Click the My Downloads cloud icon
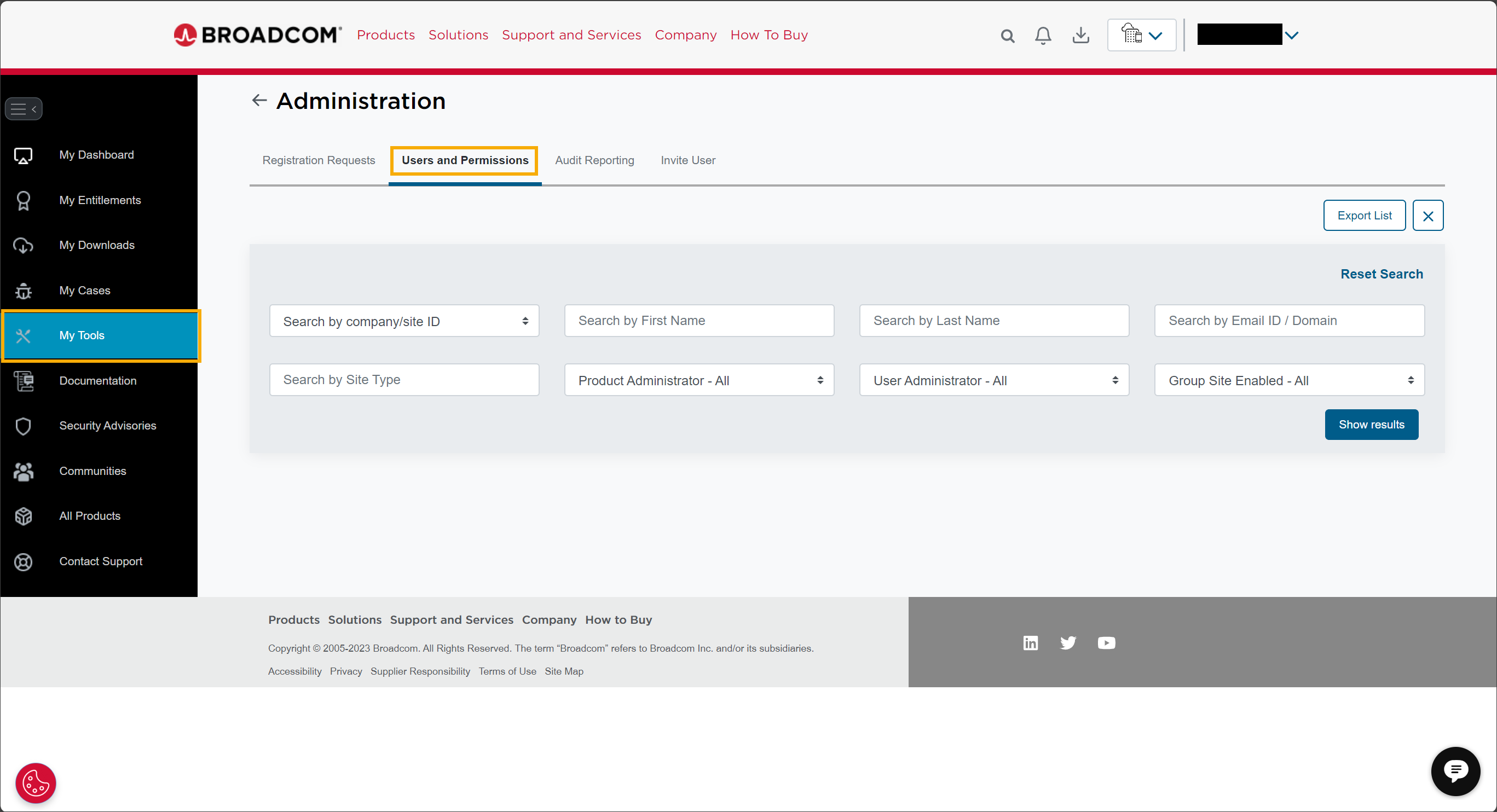 tap(23, 245)
